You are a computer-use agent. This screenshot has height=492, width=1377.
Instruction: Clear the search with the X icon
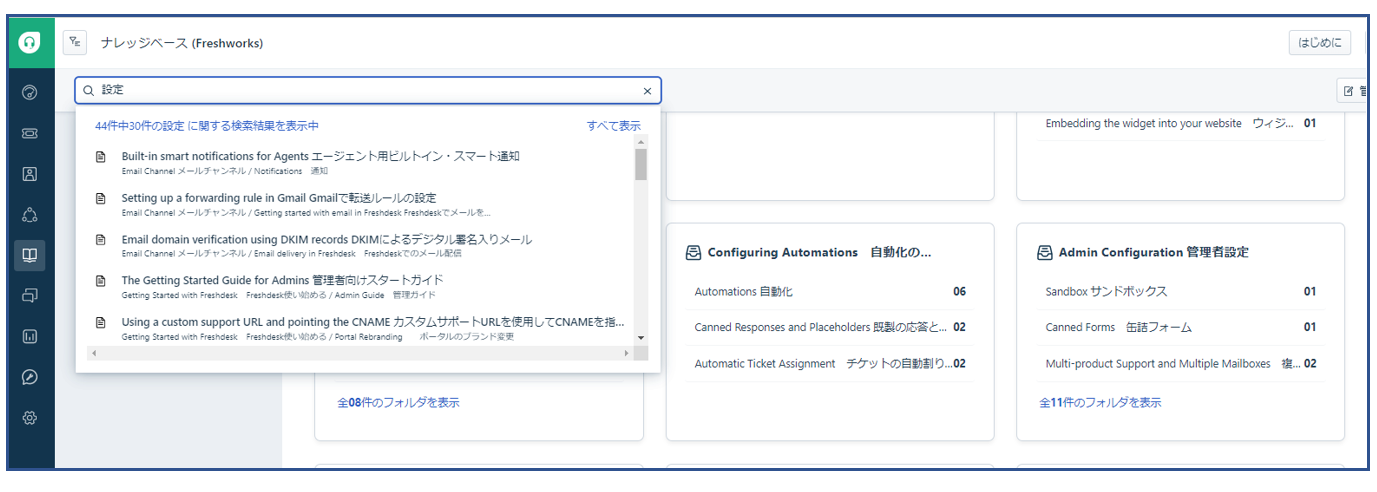tap(647, 91)
